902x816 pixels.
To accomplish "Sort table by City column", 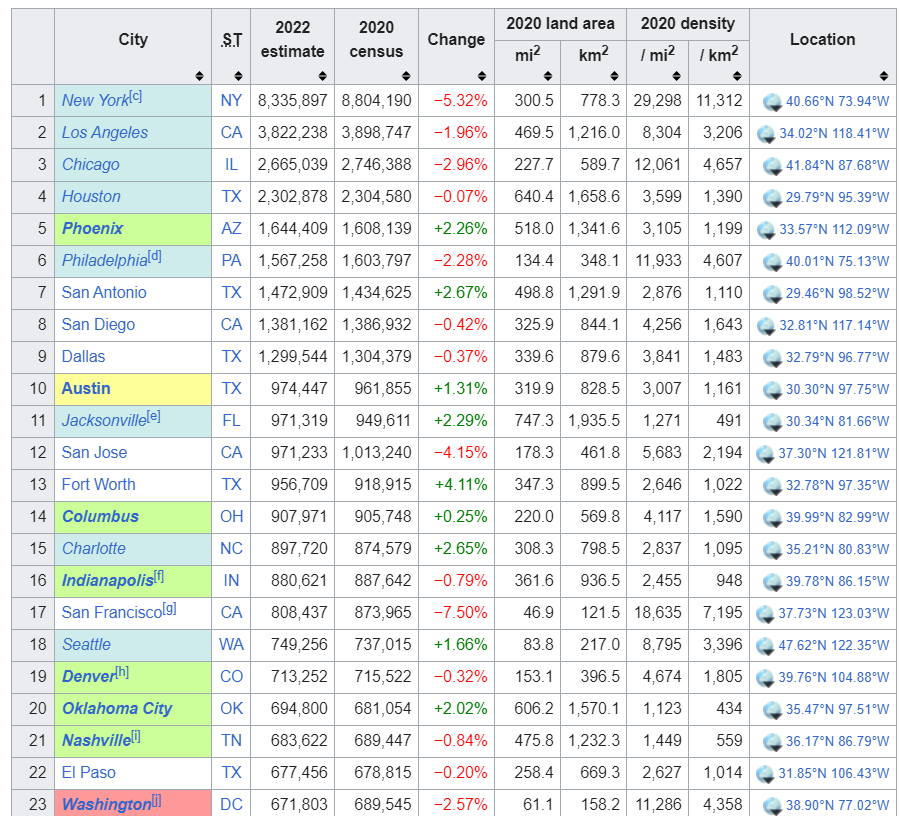I will 199,76.
